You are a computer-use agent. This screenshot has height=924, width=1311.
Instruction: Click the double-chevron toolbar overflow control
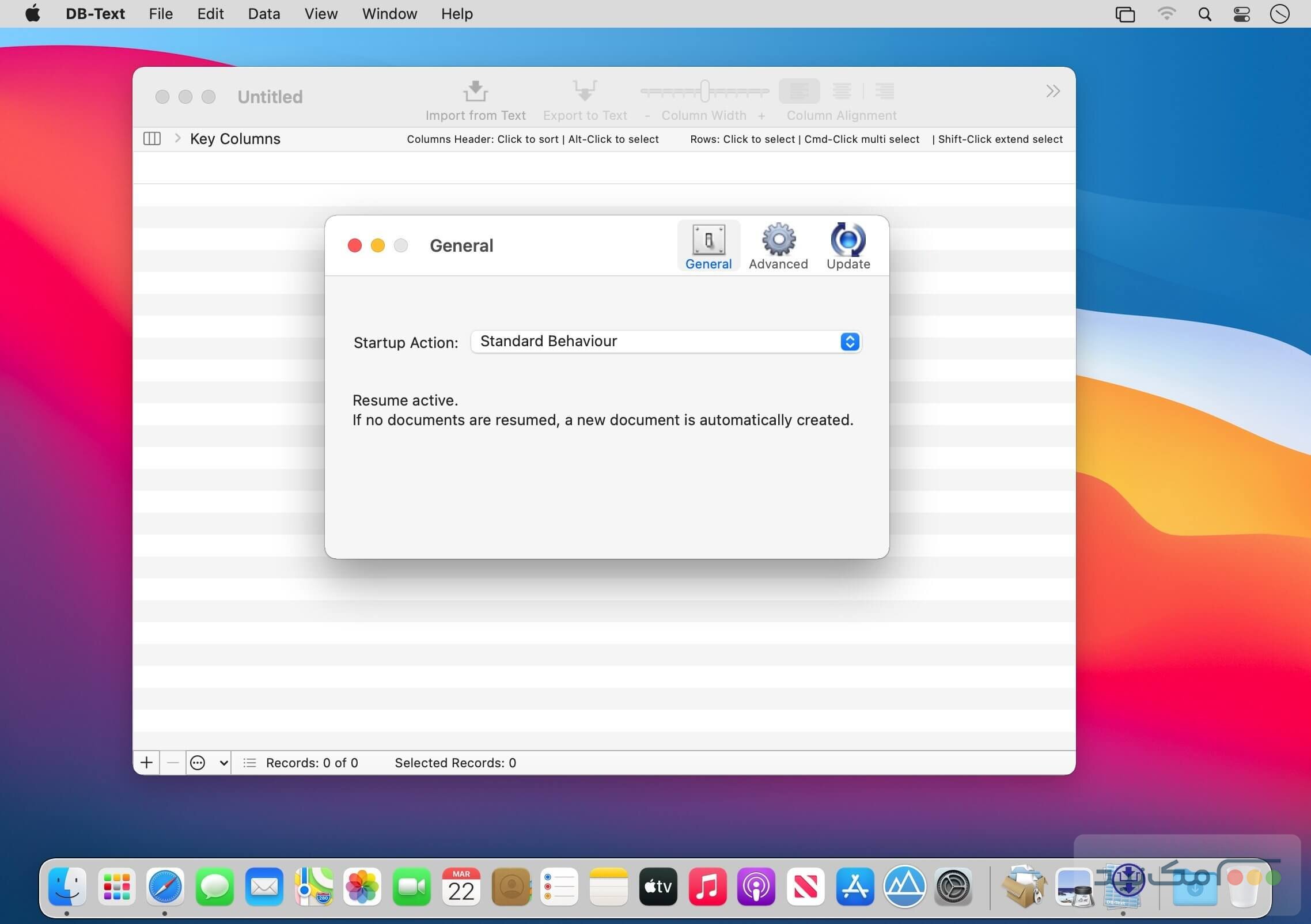pos(1052,91)
